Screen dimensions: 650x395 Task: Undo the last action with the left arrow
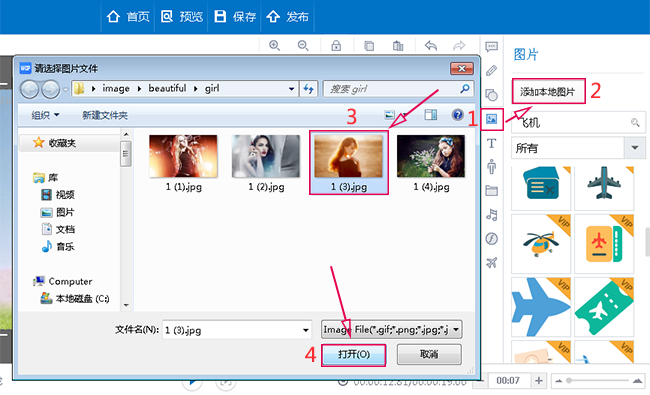(x=431, y=46)
